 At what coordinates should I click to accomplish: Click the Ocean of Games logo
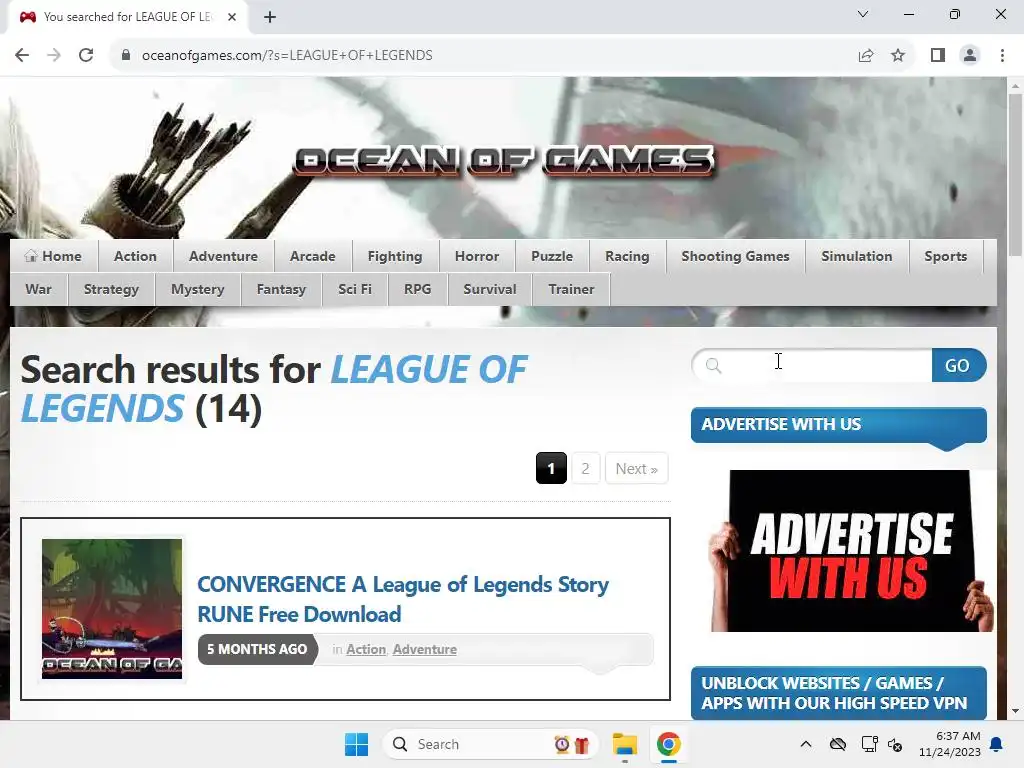(504, 161)
